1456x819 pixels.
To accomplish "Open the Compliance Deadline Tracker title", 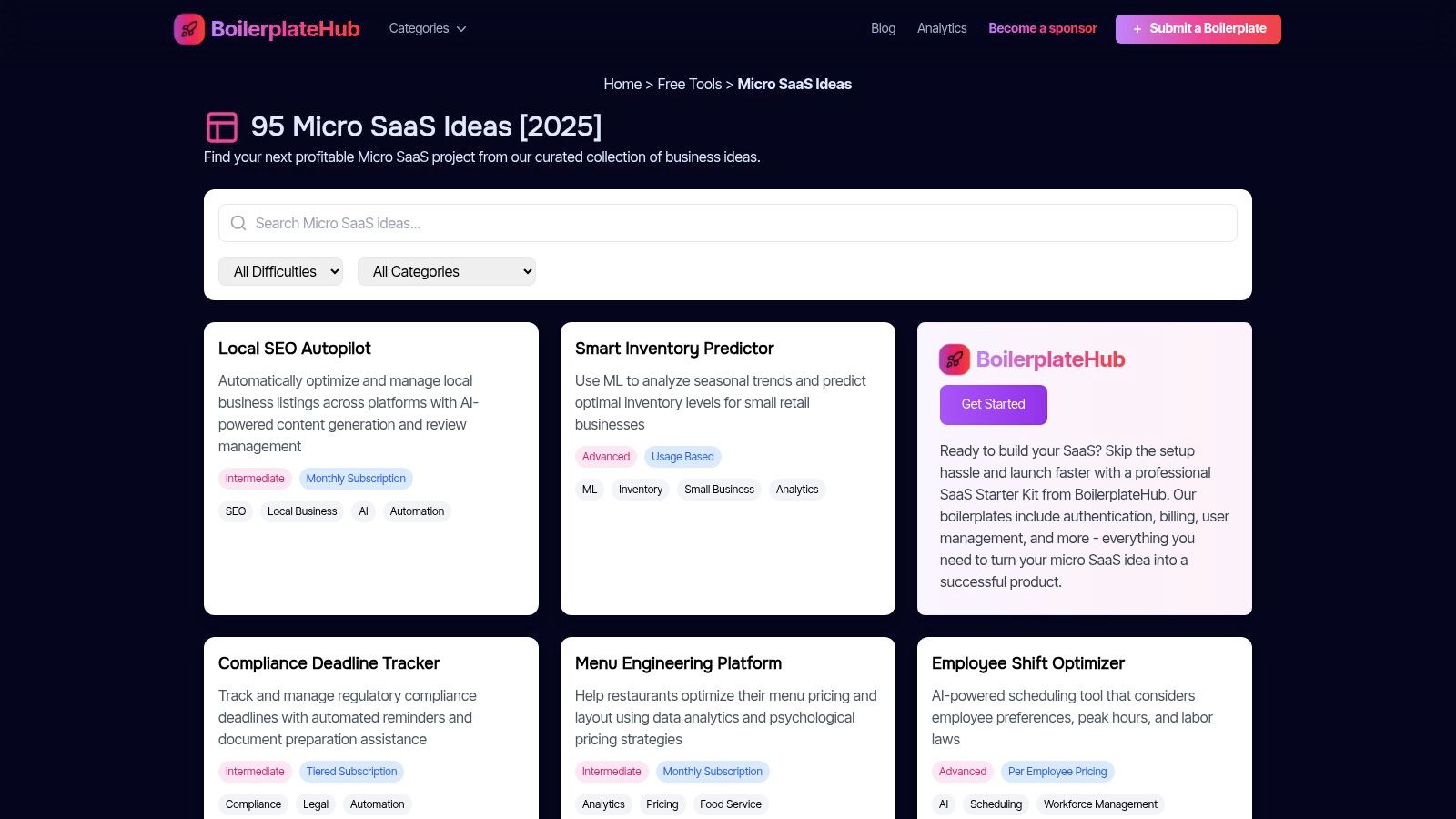I will 329,663.
